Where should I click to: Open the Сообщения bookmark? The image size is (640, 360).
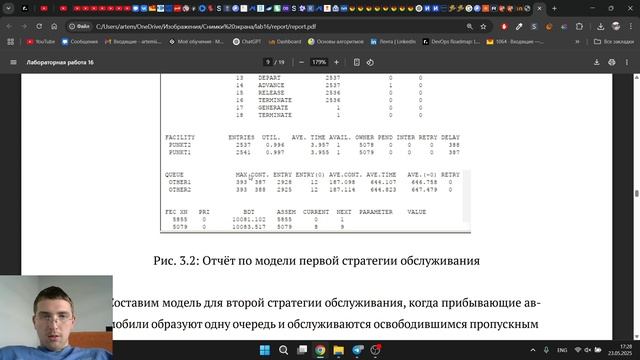click(80, 42)
